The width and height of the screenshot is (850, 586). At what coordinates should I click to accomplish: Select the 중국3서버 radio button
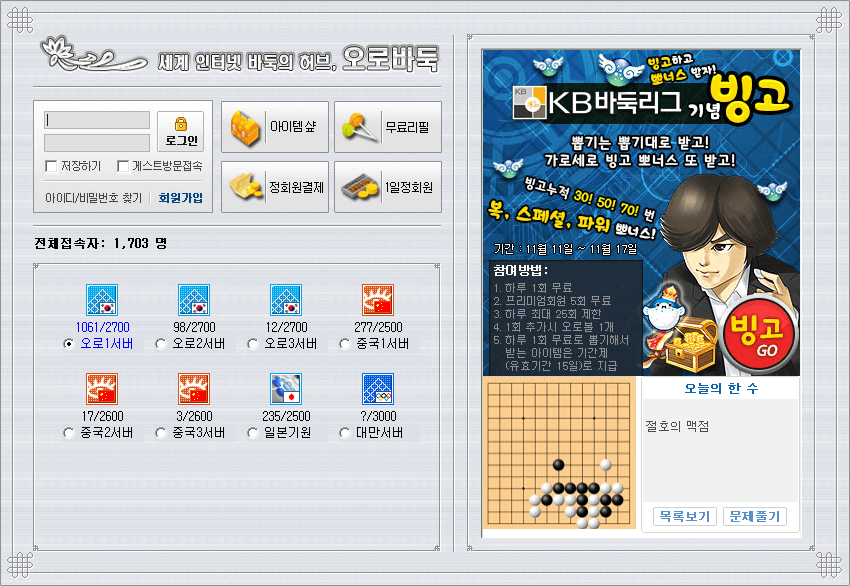point(160,433)
